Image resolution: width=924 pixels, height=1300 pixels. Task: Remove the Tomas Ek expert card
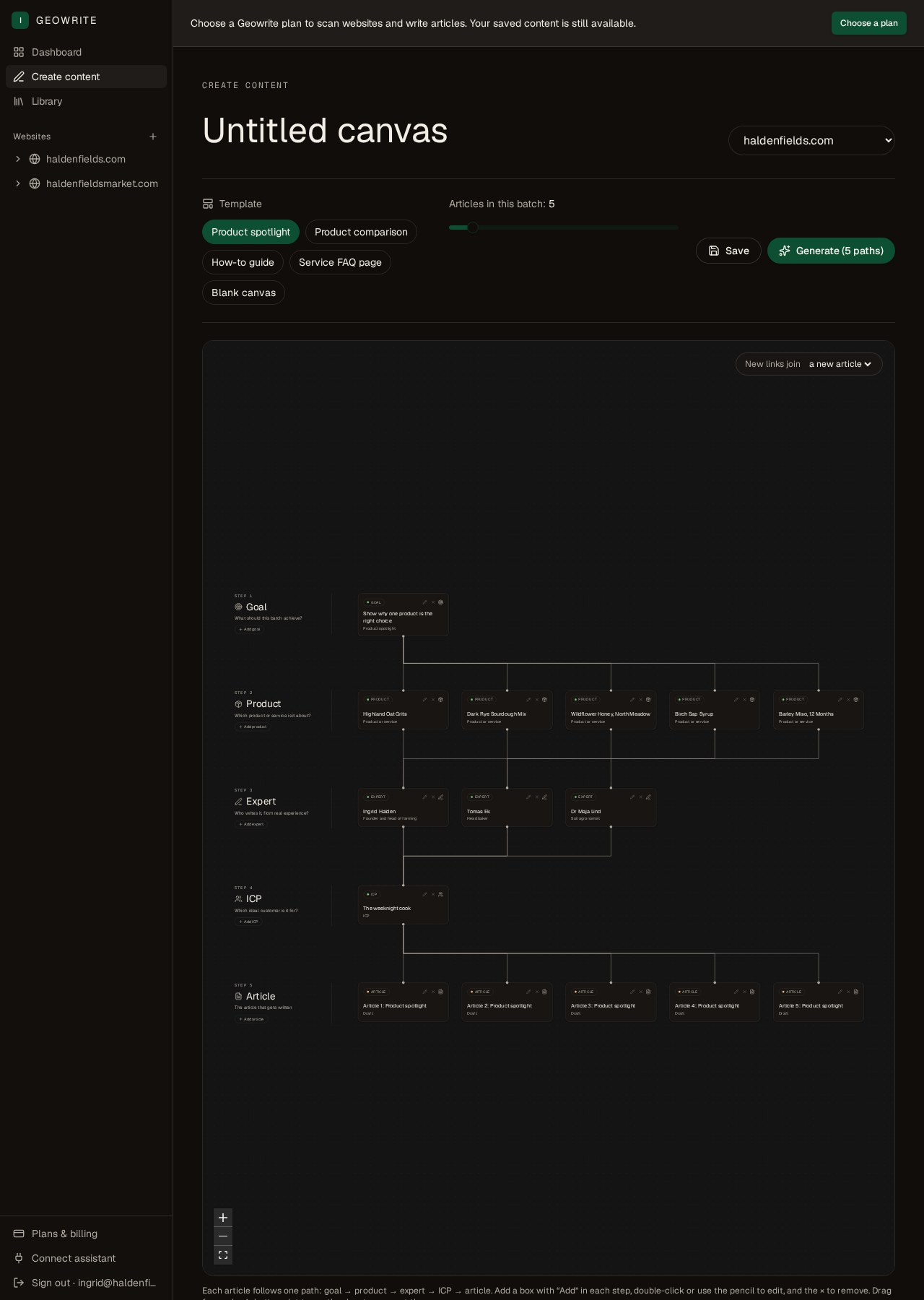537,797
